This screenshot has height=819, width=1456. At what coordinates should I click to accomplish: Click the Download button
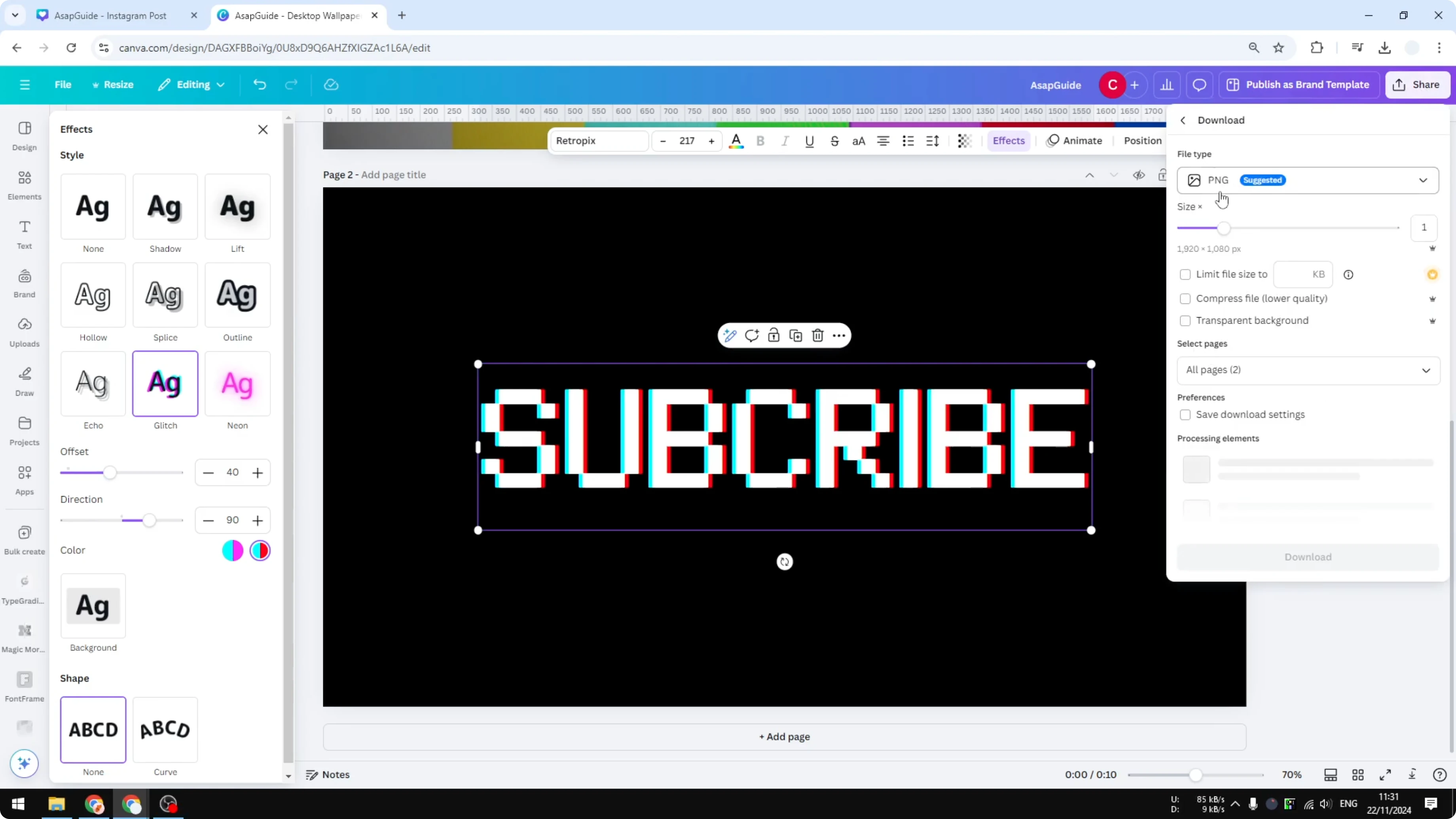pyautogui.click(x=1307, y=557)
